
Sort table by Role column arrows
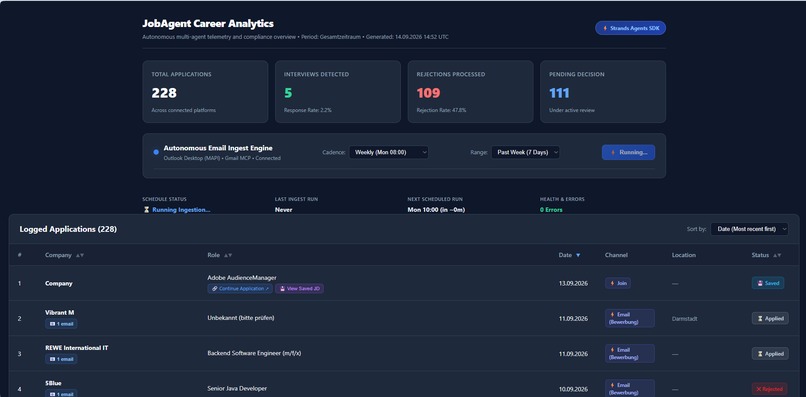coord(228,255)
